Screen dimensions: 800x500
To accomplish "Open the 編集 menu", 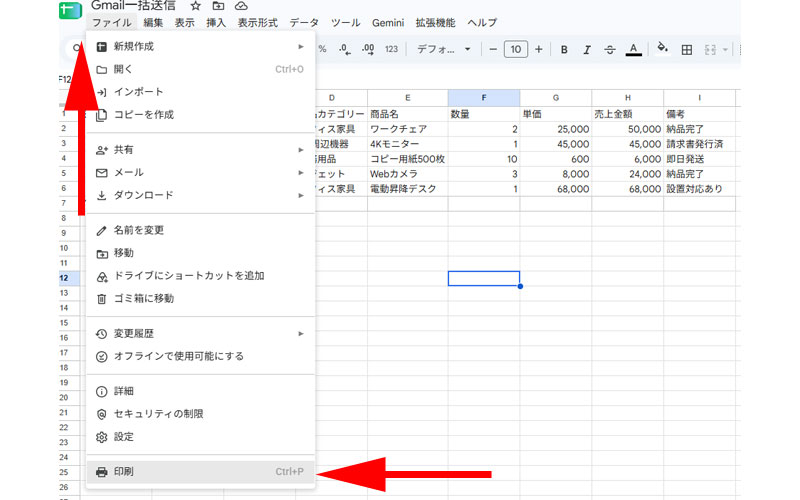I will pos(153,22).
